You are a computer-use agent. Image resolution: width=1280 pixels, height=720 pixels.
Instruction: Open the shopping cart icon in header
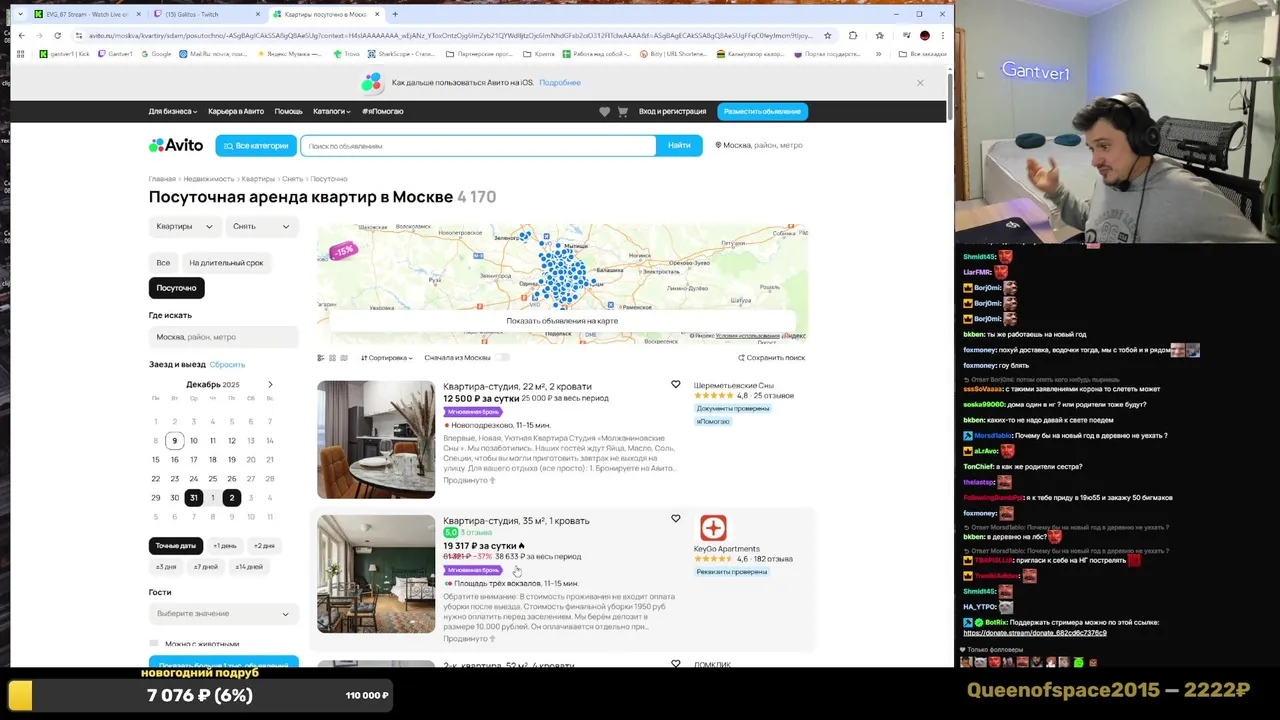click(x=622, y=111)
